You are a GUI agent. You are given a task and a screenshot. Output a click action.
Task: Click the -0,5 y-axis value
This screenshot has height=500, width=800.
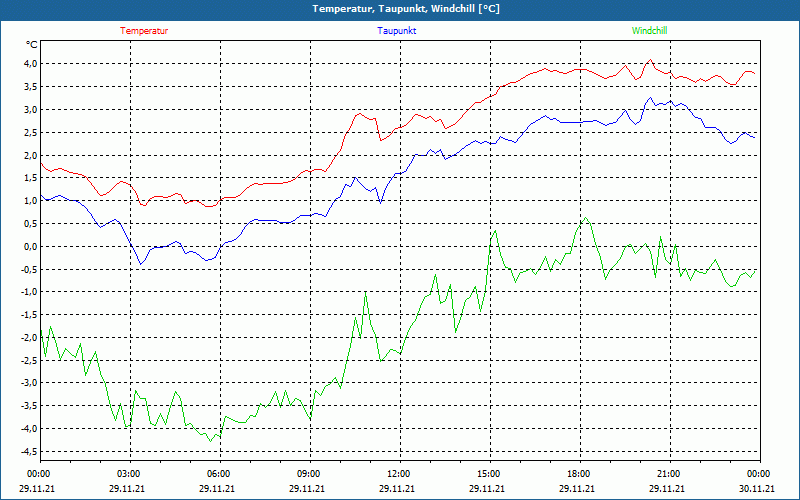(x=29, y=269)
